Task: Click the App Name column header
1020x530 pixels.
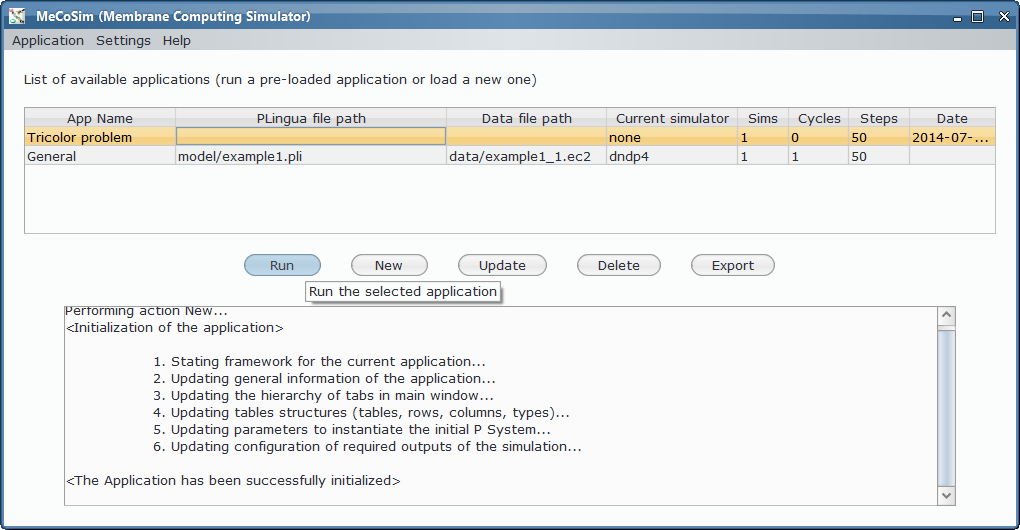Action: tap(100, 118)
